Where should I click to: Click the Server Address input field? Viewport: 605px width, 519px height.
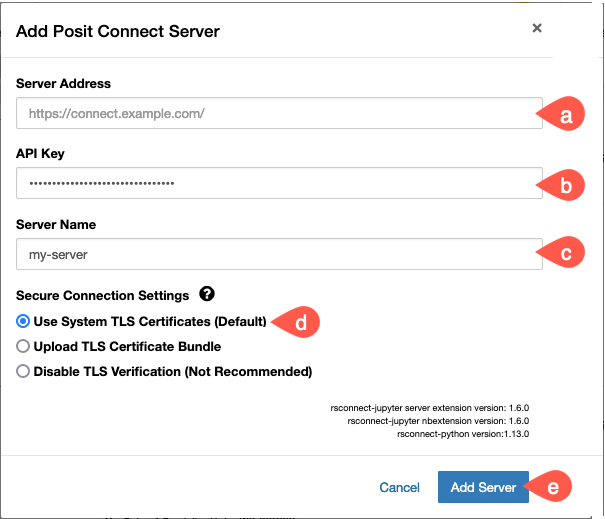[x=279, y=113]
